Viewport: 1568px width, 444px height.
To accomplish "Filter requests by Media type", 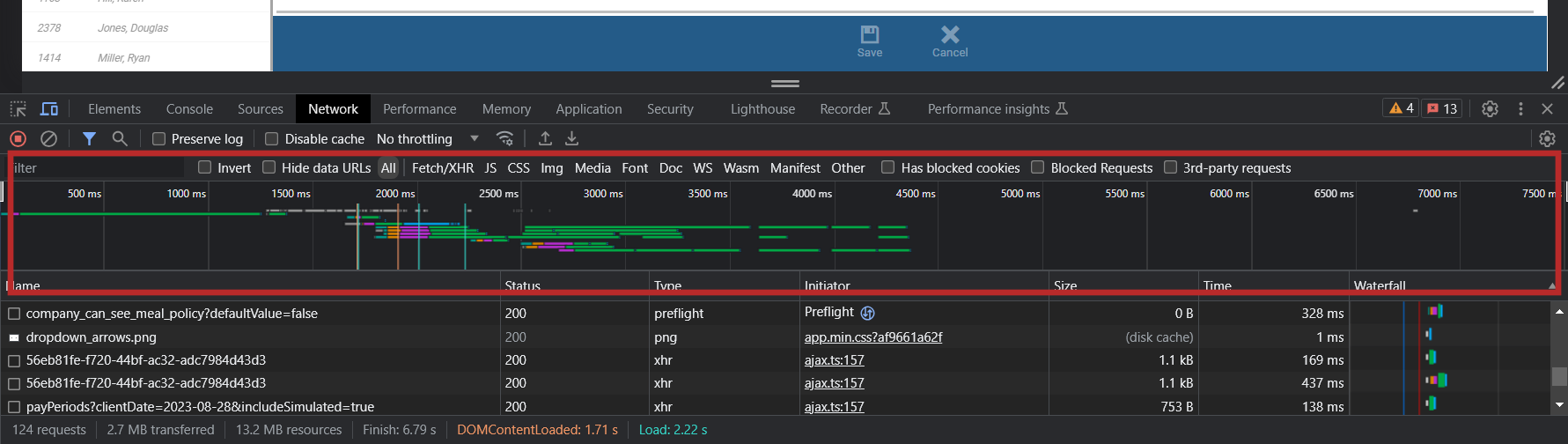I will (x=593, y=167).
